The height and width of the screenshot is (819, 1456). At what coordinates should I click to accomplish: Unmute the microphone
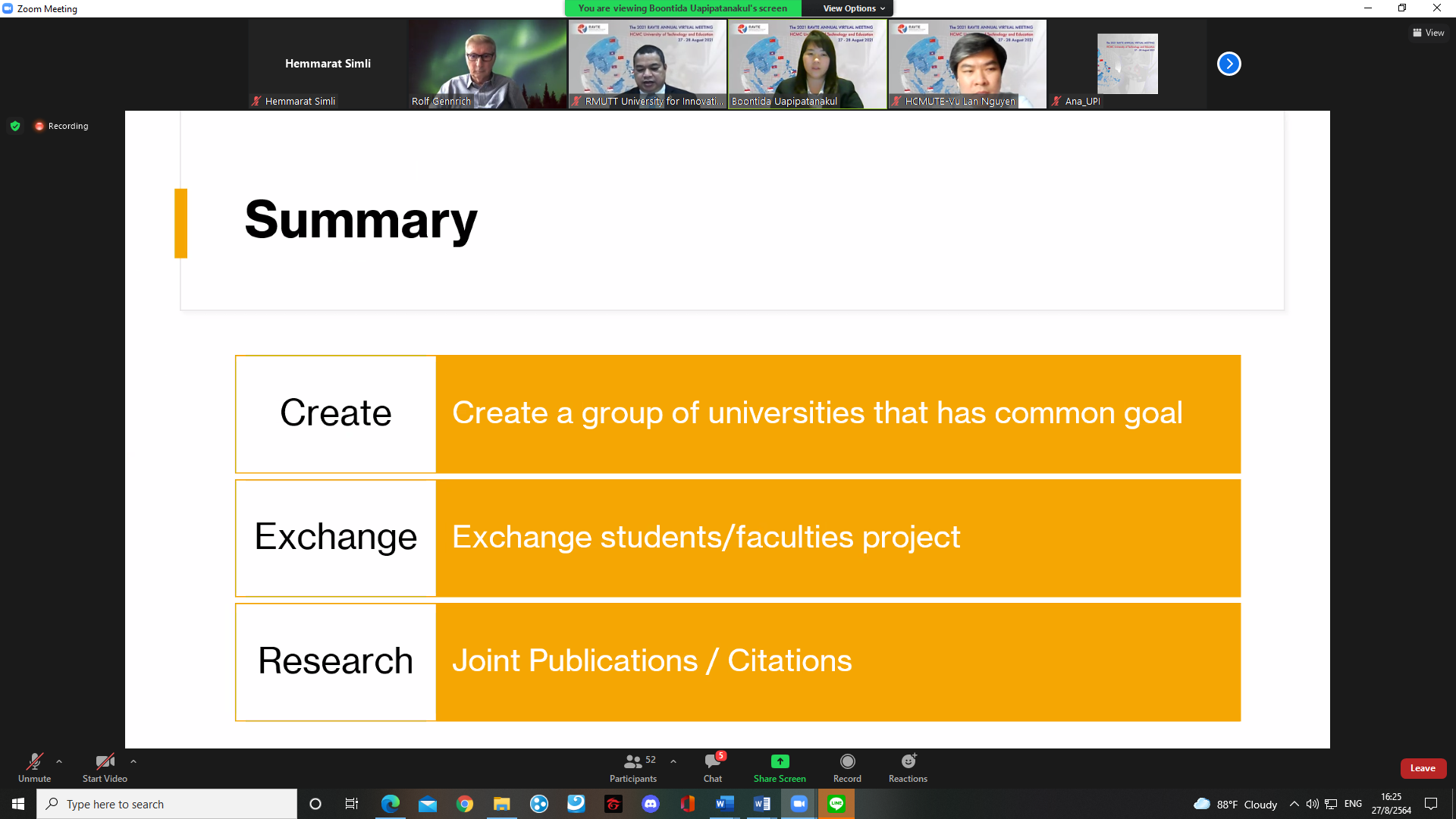pos(34,767)
